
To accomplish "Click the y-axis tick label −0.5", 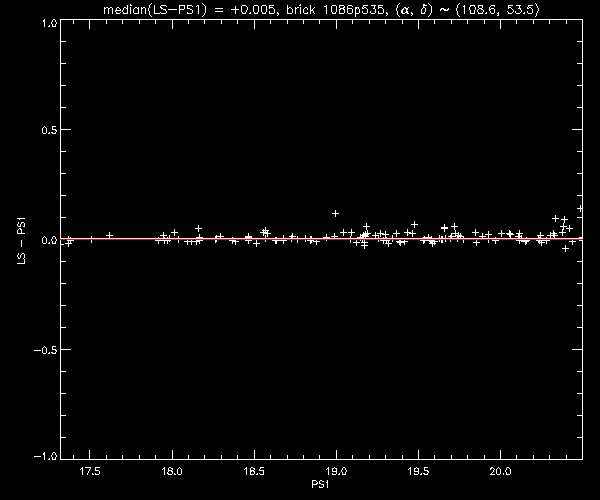I will [46, 350].
